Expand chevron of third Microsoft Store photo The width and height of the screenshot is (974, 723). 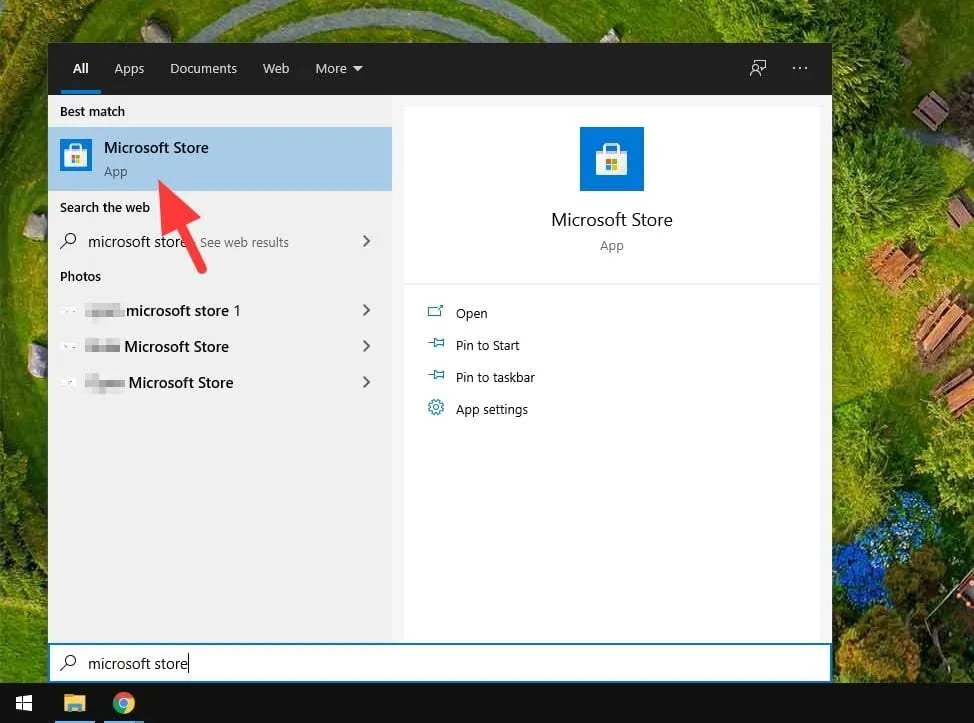[366, 382]
